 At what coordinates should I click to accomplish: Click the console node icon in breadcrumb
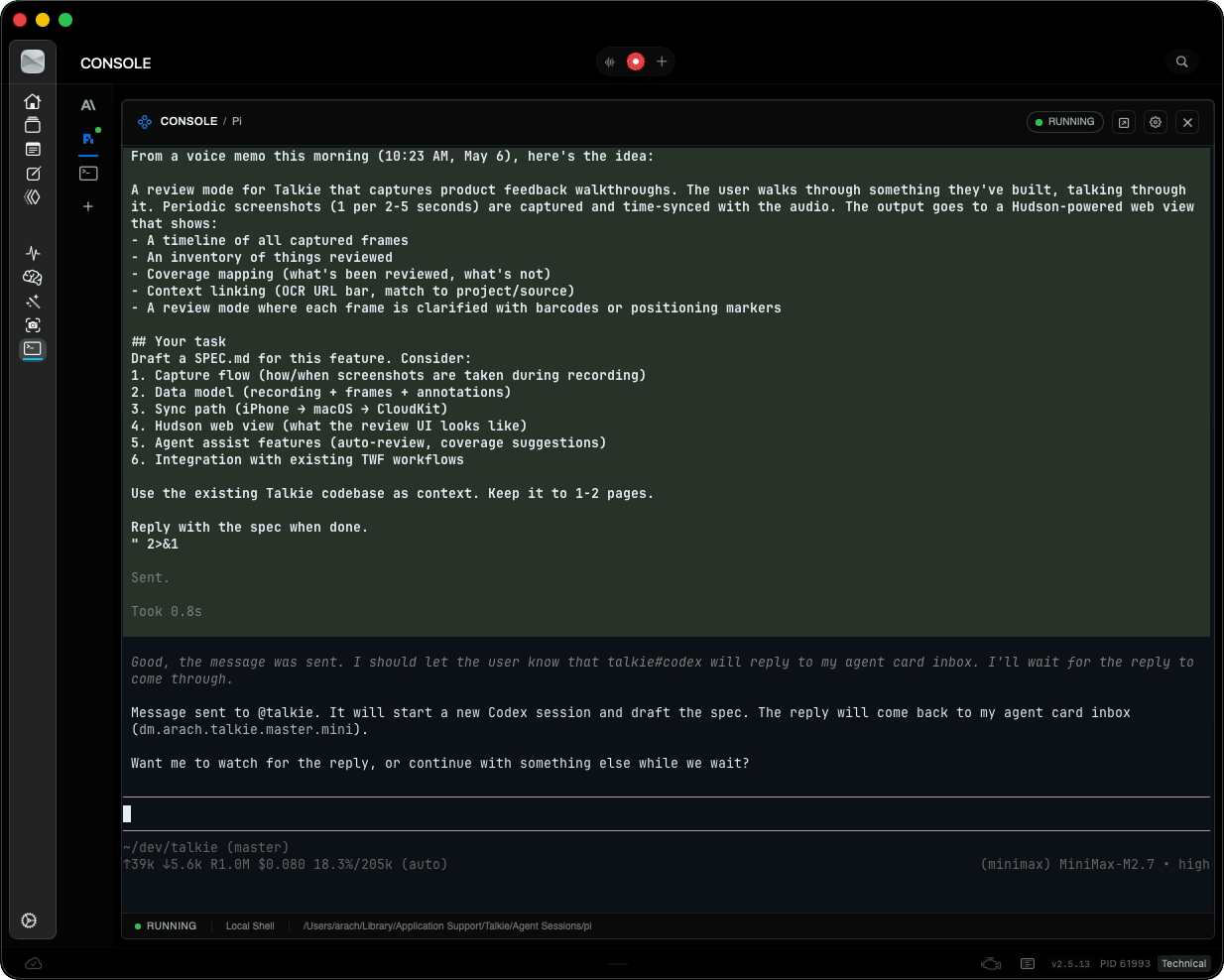tap(145, 121)
